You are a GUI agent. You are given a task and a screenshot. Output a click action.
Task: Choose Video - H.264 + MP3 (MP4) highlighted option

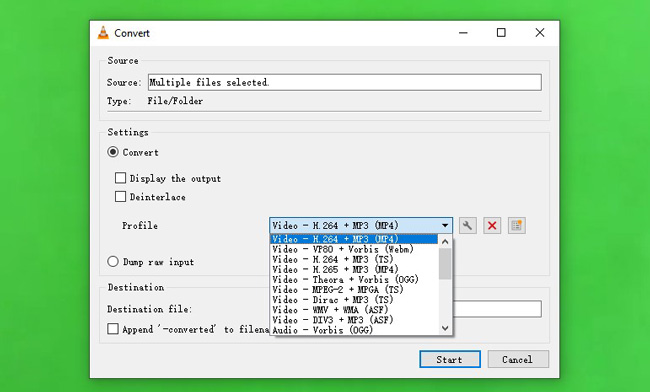(x=354, y=239)
